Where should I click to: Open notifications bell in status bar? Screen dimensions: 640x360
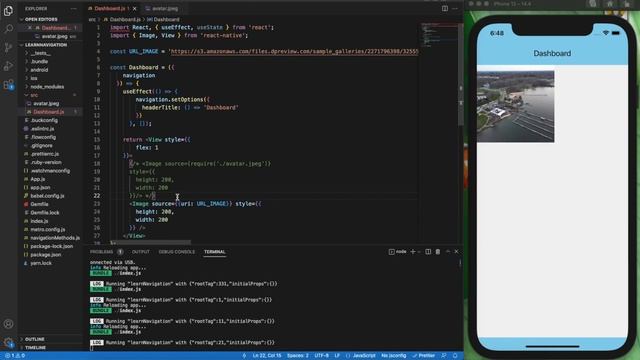(455, 356)
